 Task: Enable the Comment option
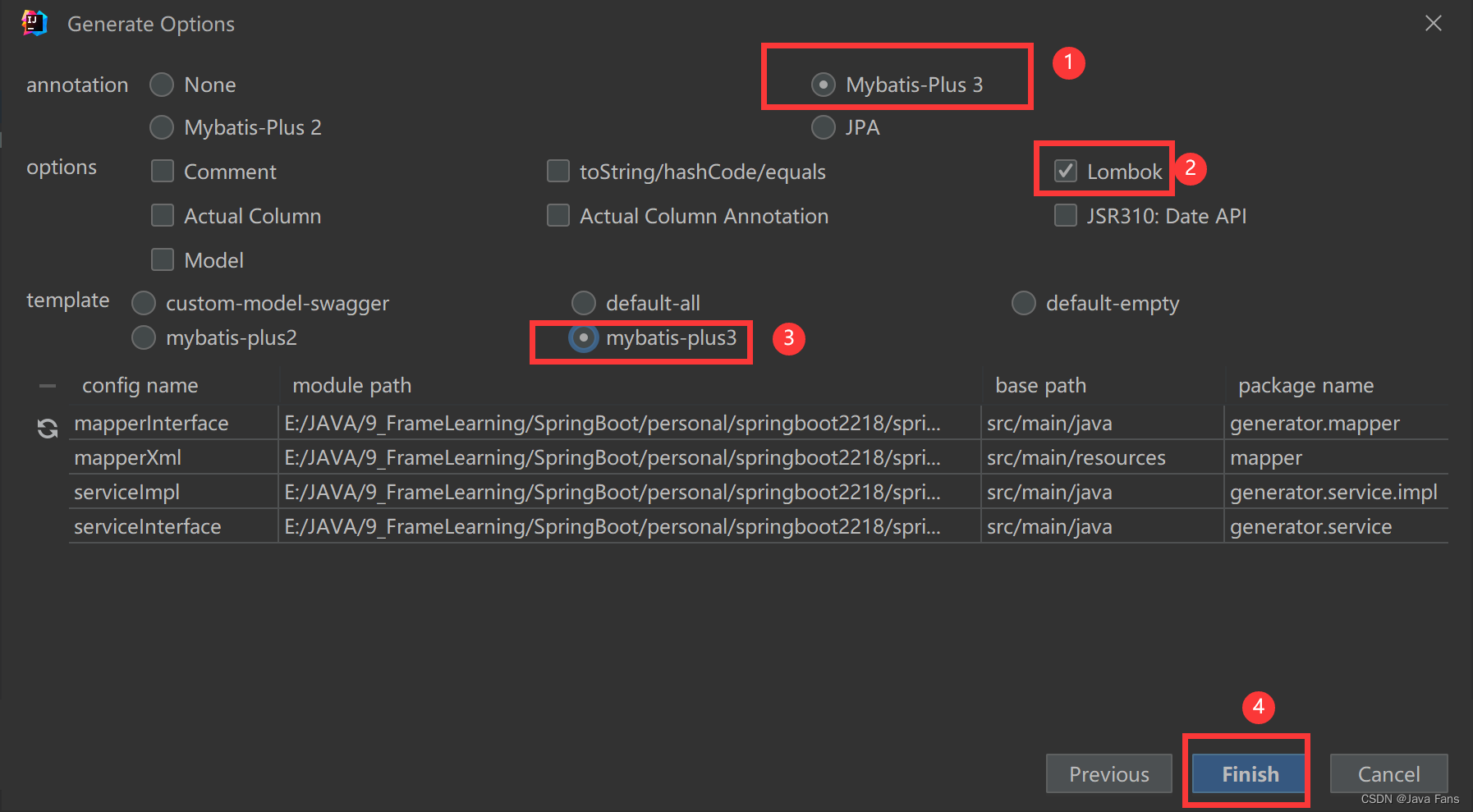[x=163, y=171]
